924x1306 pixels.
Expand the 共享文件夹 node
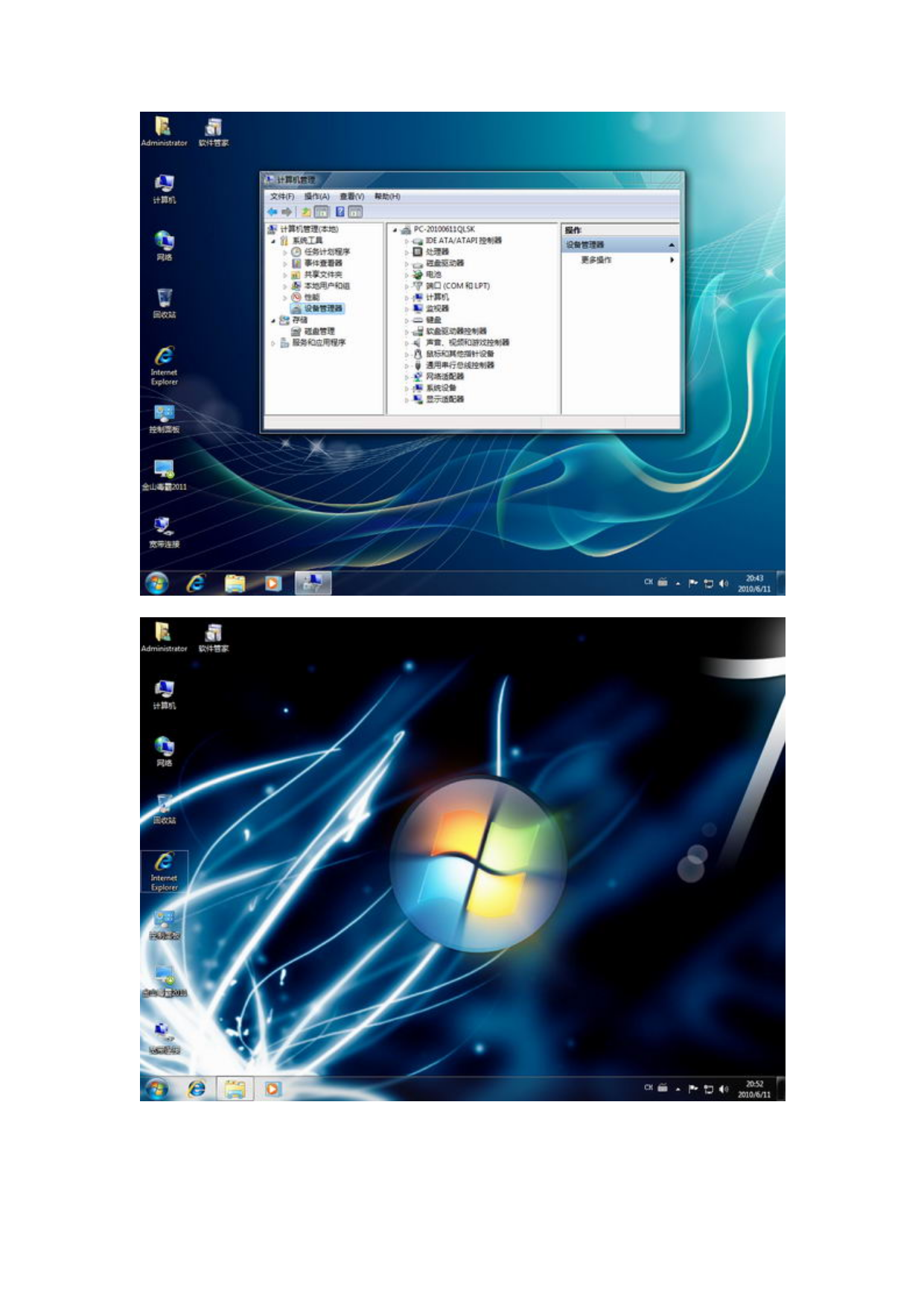click(x=285, y=275)
